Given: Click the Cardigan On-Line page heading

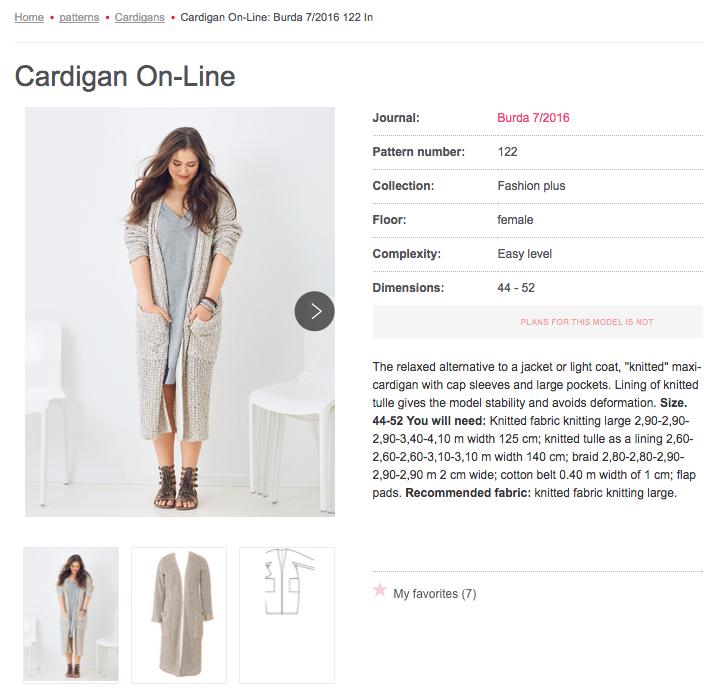Looking at the screenshot, I should [125, 76].
